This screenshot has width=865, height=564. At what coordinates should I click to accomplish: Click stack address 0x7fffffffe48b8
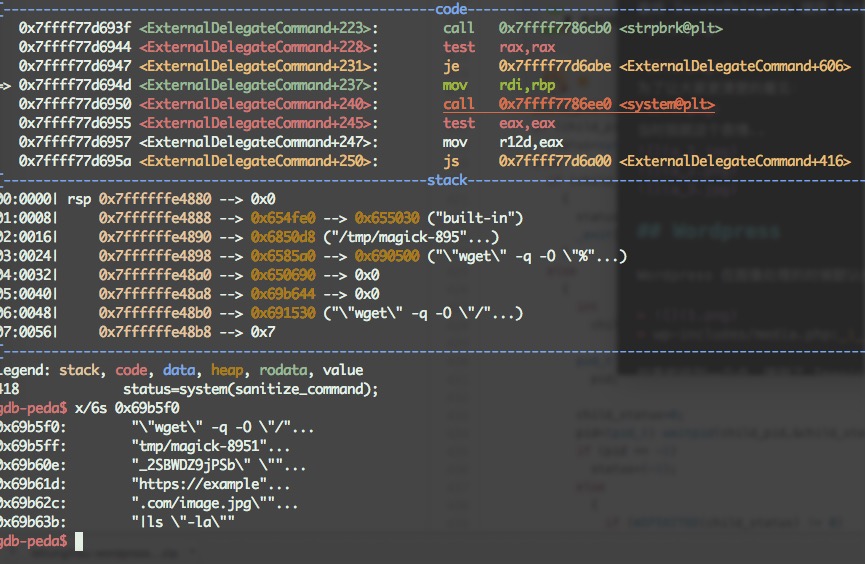coord(155,332)
